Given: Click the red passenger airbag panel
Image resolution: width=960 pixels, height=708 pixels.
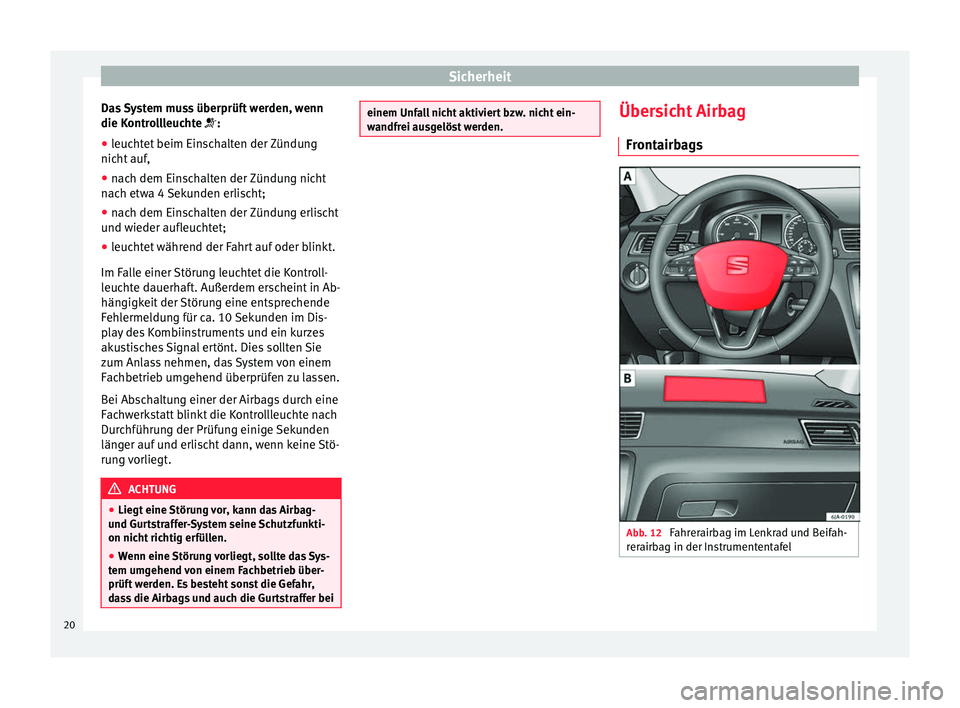Looking at the screenshot, I should 714,390.
